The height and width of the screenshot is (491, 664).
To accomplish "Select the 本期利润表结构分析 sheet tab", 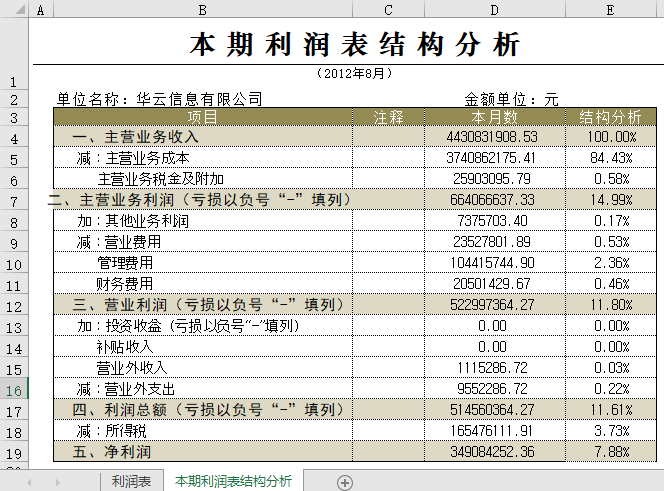I will point(233,482).
